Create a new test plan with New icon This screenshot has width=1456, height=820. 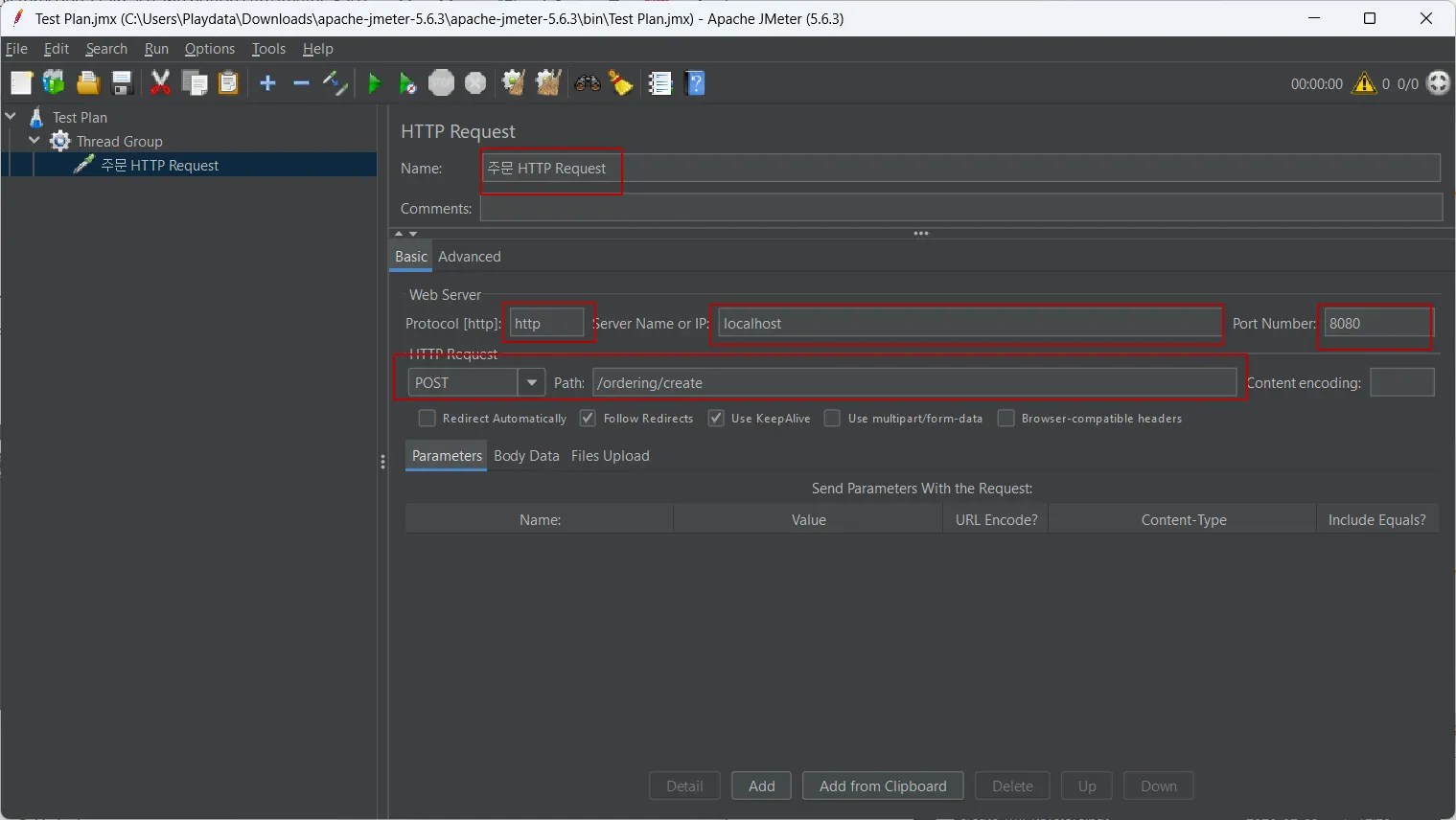[21, 83]
